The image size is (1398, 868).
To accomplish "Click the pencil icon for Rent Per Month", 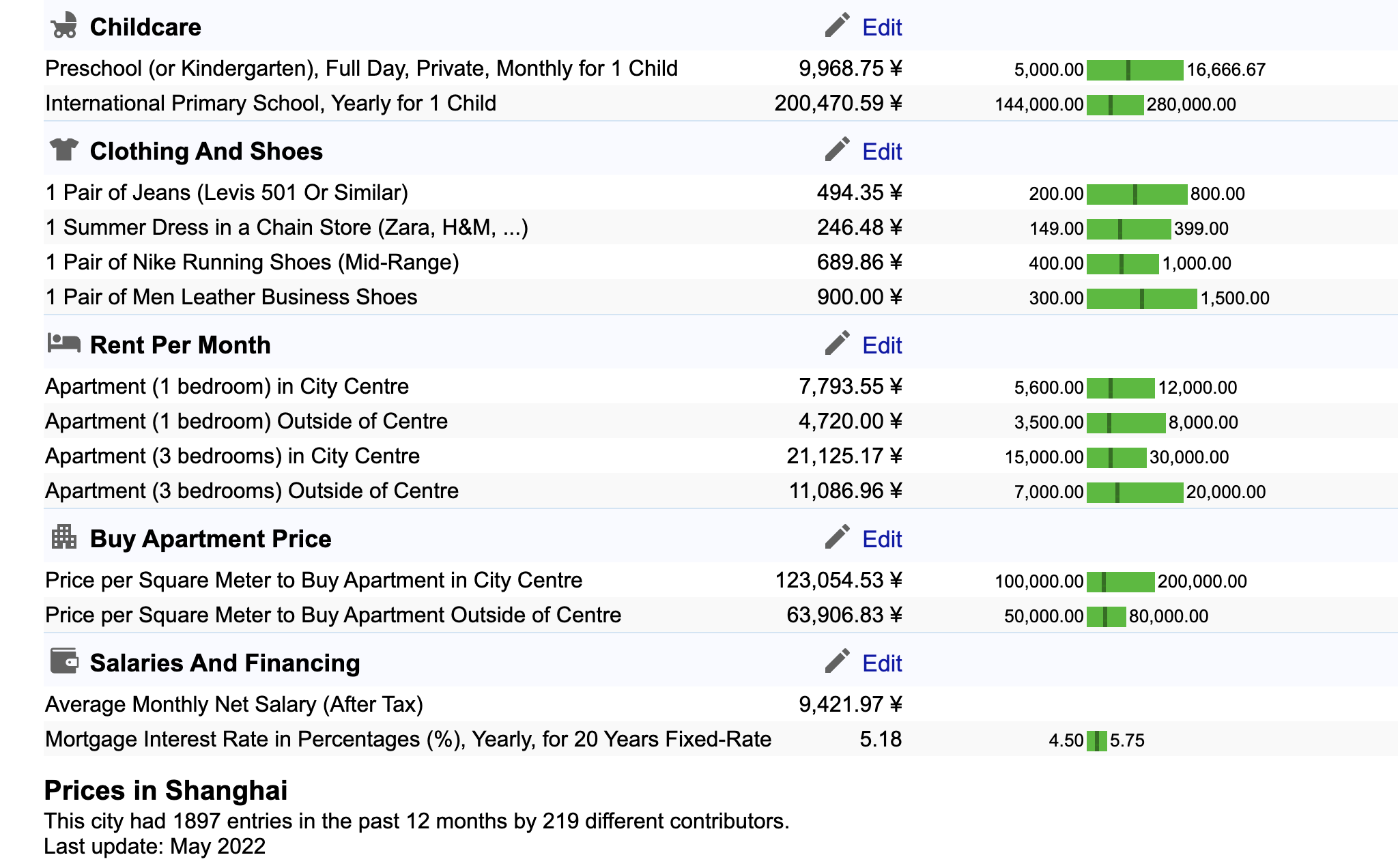I will 837,344.
